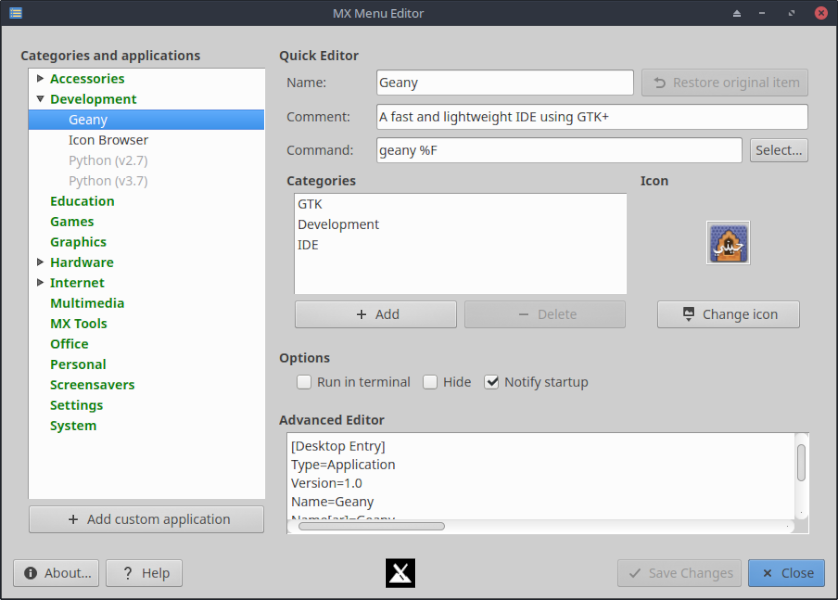Open Help

pyautogui.click(x=144, y=573)
